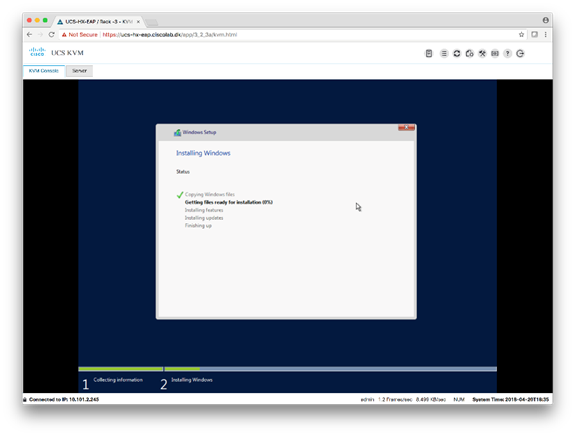Open the clipboard notes icon in KVM toolbar
Screen dimensions: 575x436
pos(429,54)
